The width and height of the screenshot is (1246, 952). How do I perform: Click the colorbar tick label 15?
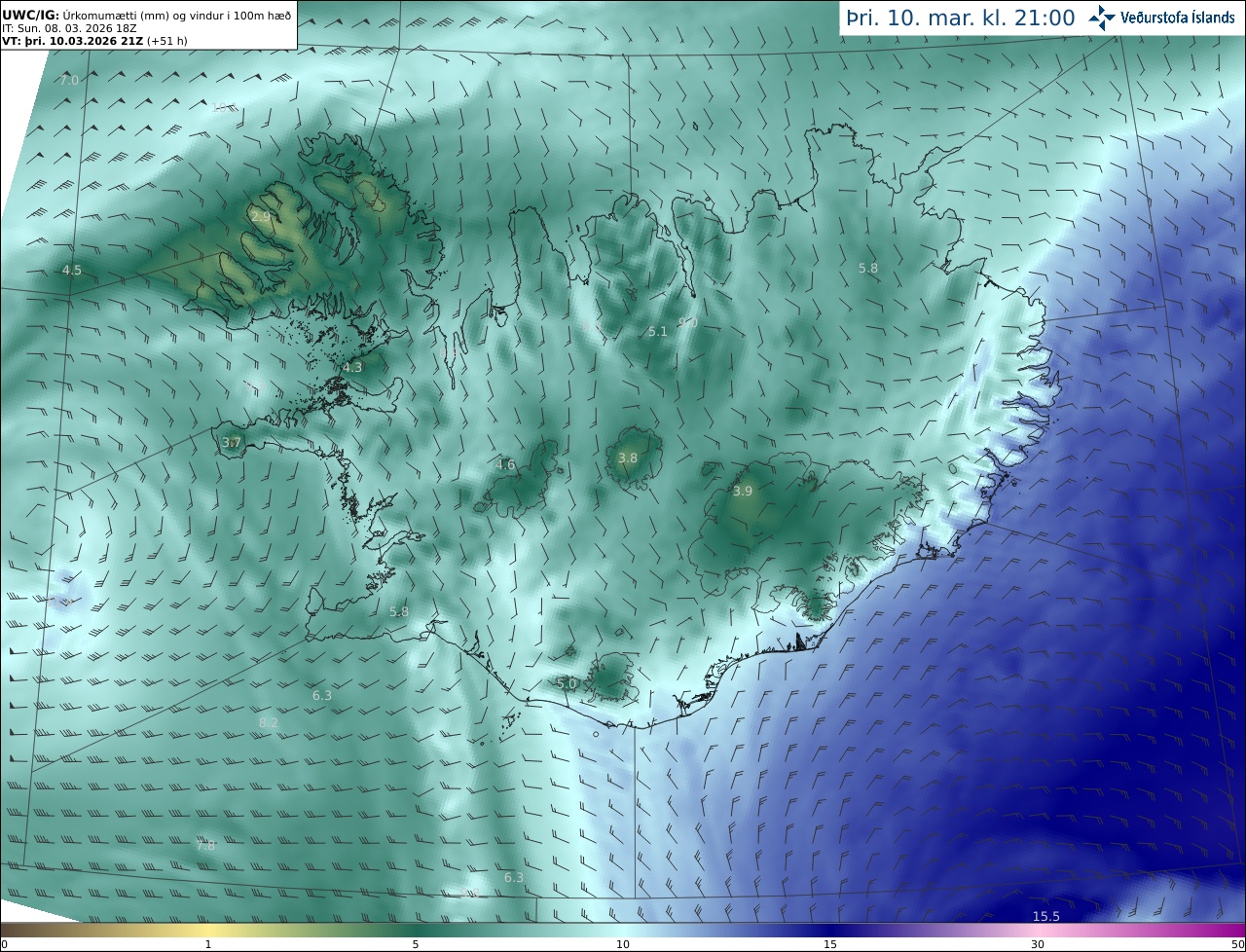click(x=830, y=944)
